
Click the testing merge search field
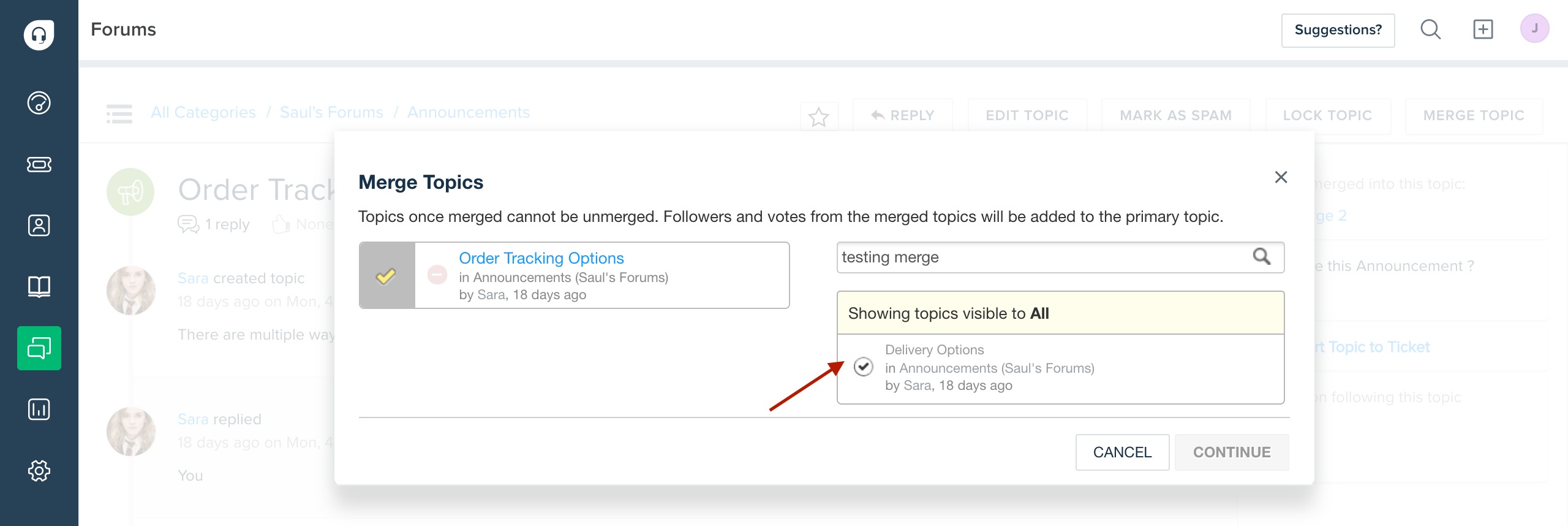tap(1060, 257)
